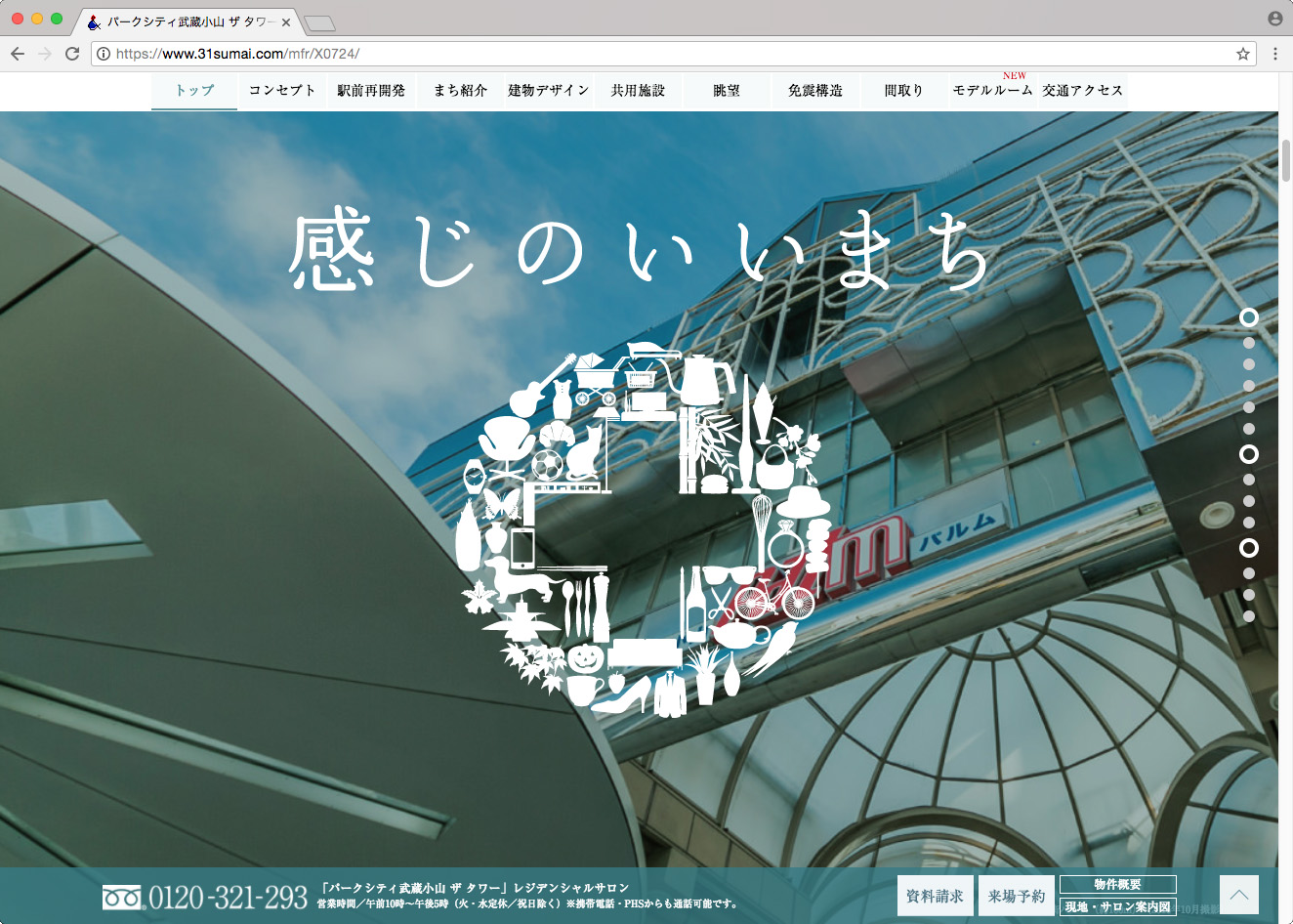Open the コンセプト navigation item
1293x924 pixels.
[282, 91]
